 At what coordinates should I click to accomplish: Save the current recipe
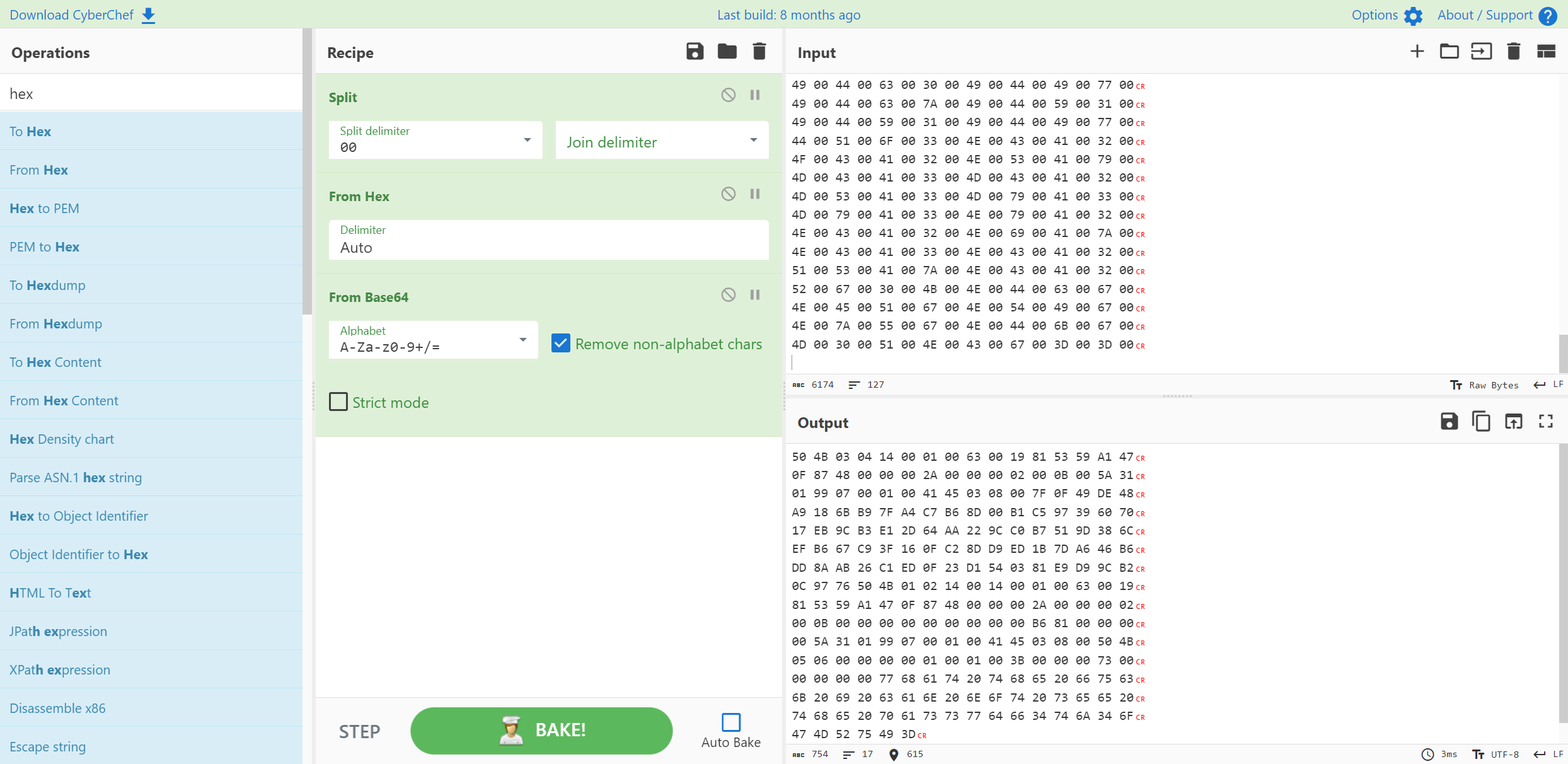pyautogui.click(x=695, y=52)
